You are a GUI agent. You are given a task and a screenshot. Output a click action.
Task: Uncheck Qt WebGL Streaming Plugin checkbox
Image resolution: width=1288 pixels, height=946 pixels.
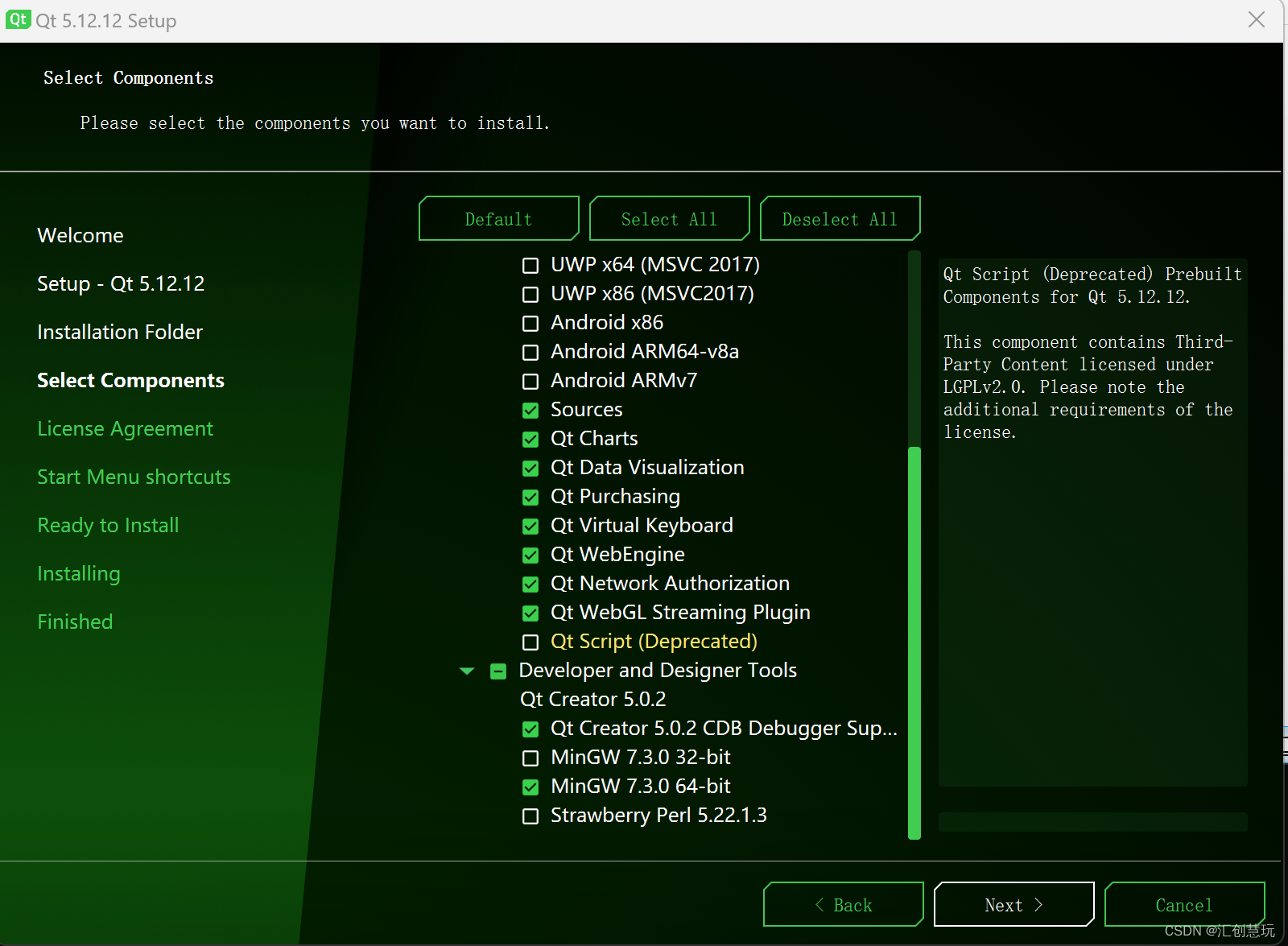coord(530,613)
